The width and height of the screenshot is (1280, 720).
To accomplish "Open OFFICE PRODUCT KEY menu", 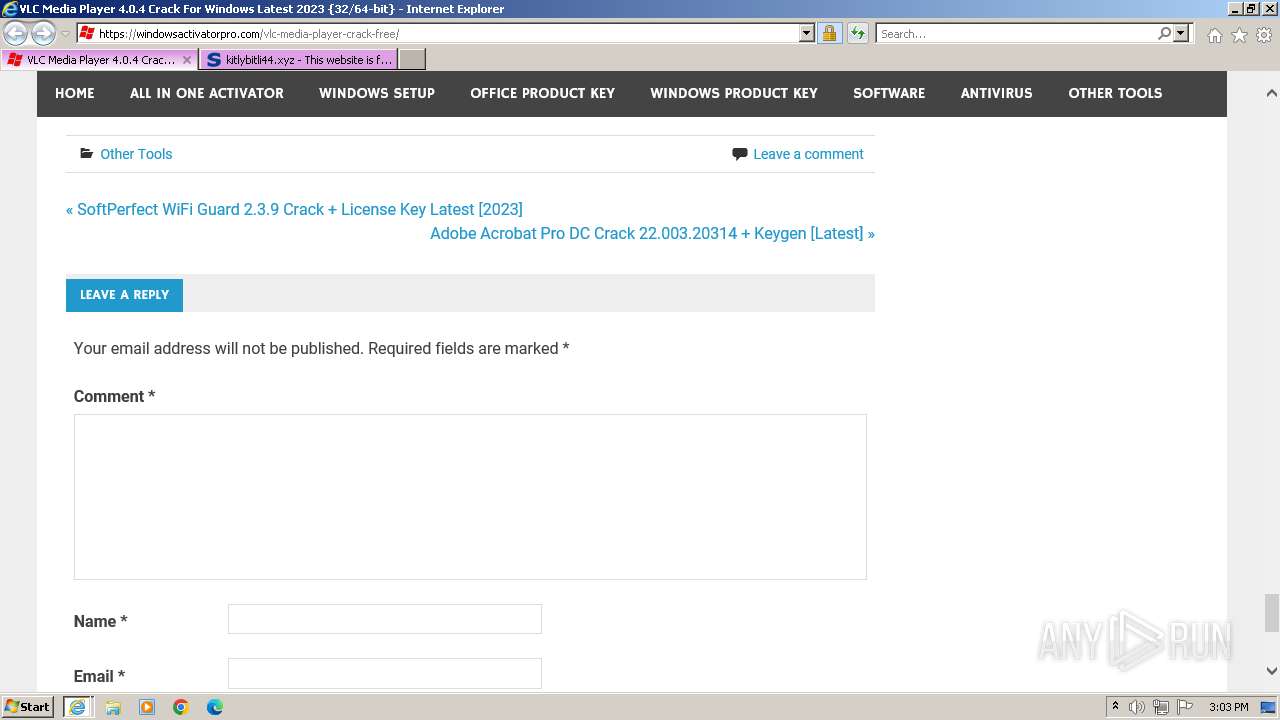I will [543, 93].
